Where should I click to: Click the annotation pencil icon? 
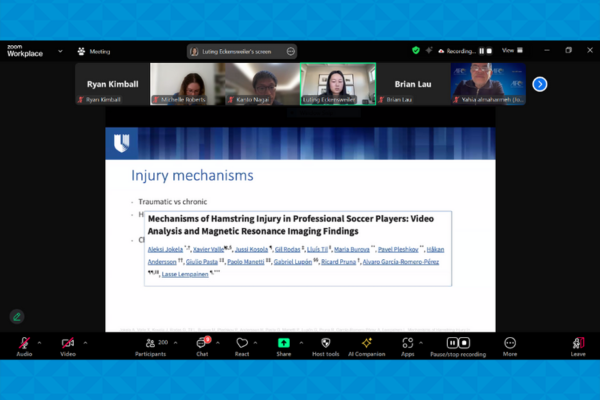click(17, 316)
